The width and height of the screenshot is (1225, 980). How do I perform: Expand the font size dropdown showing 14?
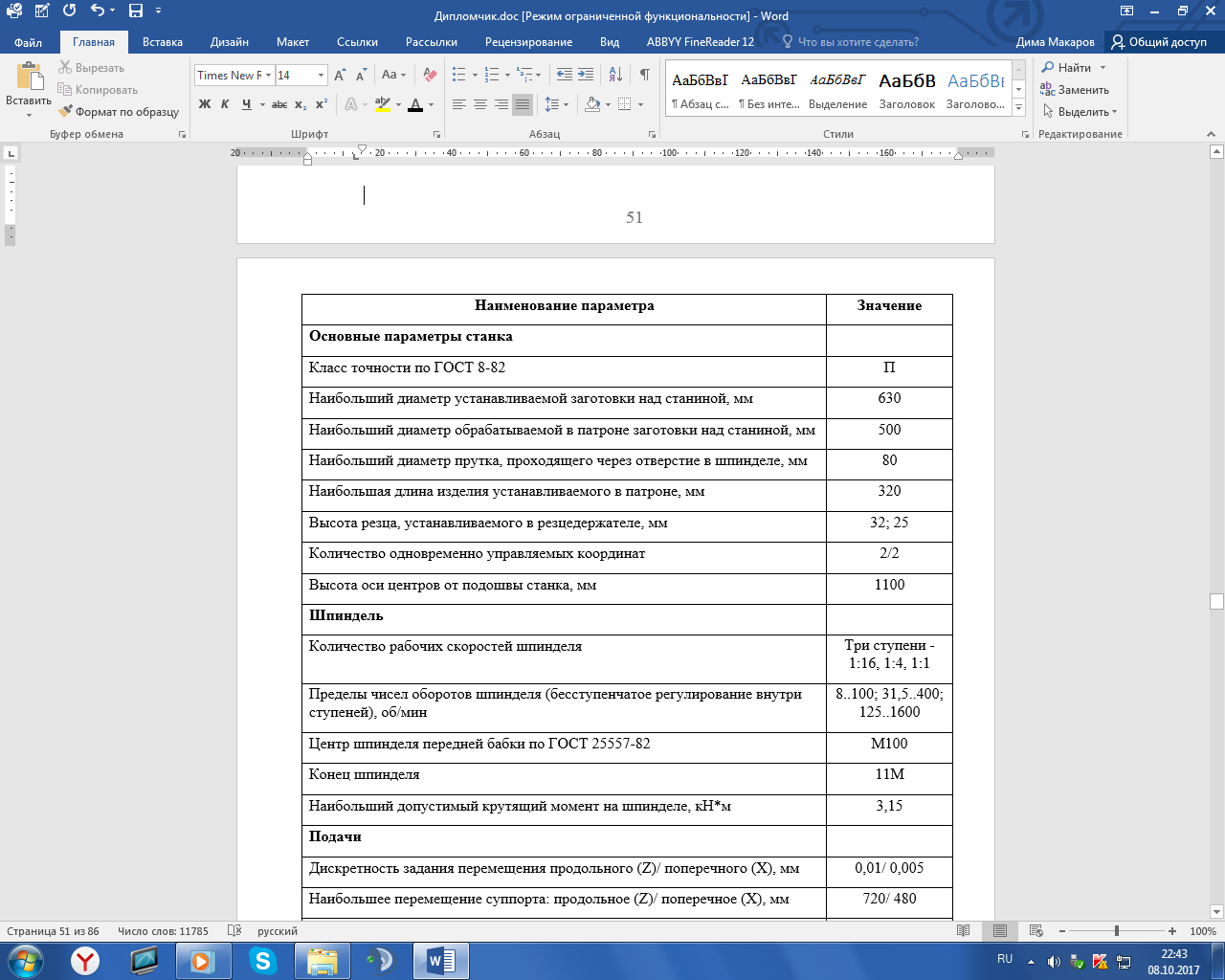click(321, 75)
